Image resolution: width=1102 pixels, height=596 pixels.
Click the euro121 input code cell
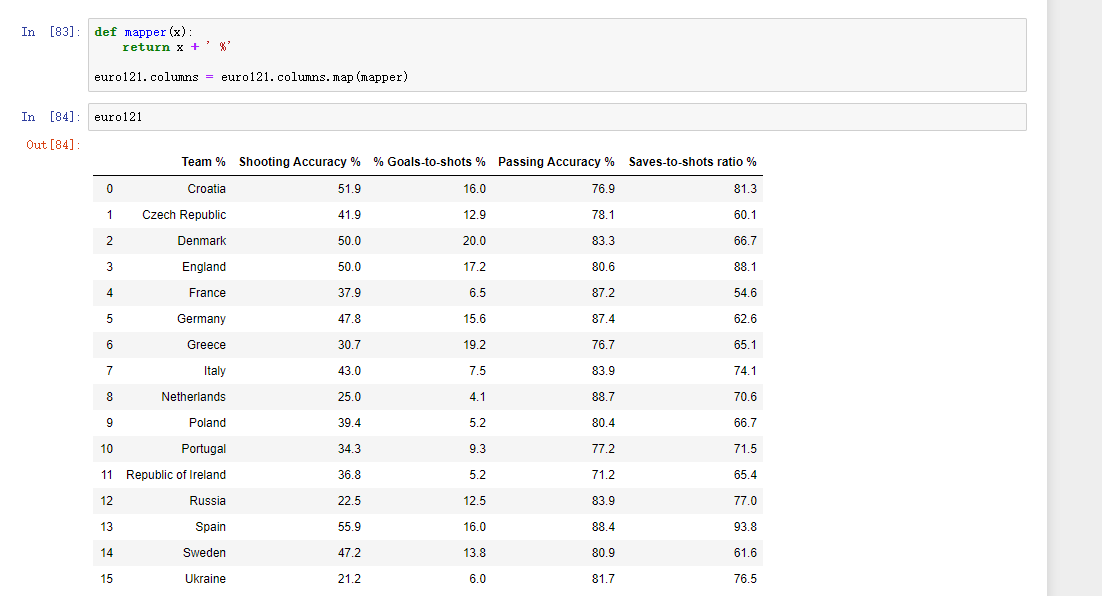point(557,117)
